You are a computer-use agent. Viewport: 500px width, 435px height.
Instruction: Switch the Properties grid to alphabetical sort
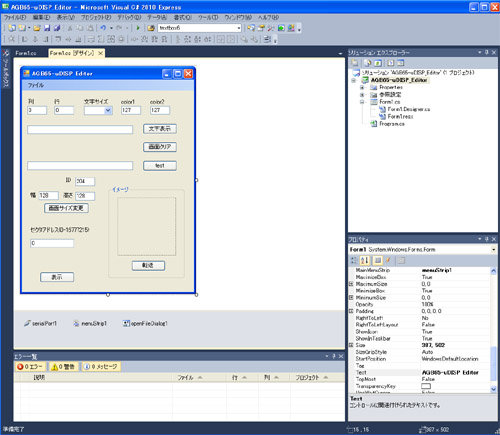pos(365,260)
